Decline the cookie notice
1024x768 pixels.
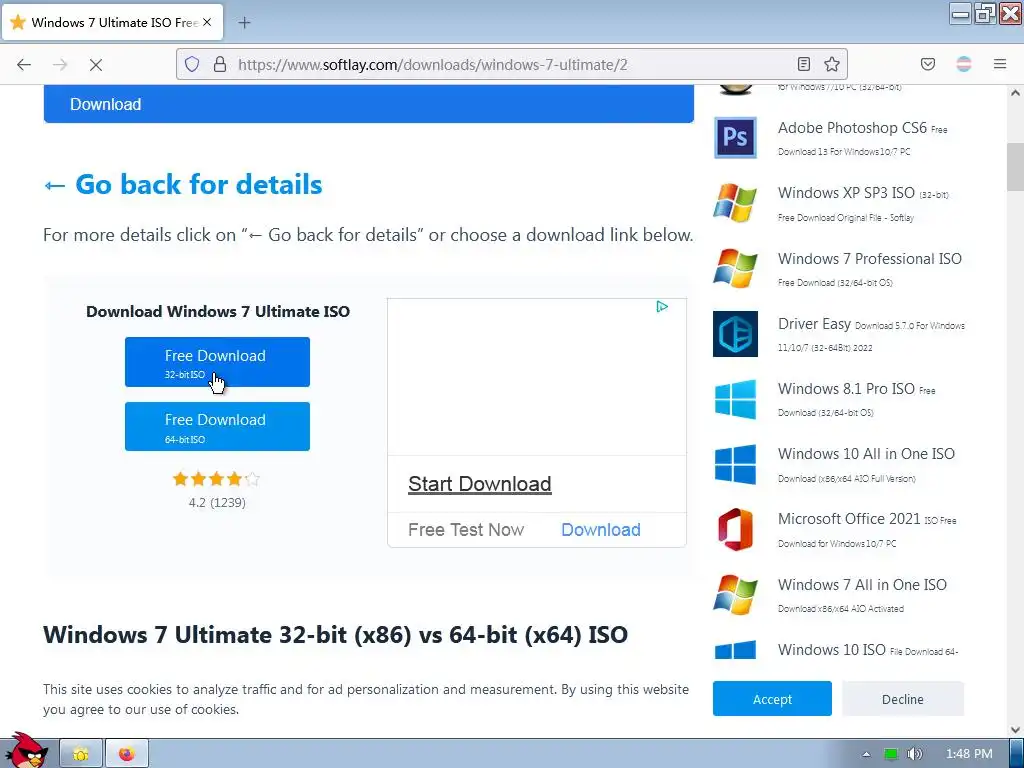[x=903, y=699]
